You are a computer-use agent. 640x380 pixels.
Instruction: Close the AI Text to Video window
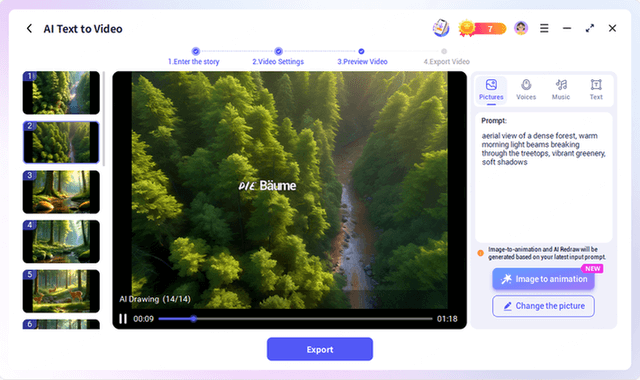tap(612, 28)
